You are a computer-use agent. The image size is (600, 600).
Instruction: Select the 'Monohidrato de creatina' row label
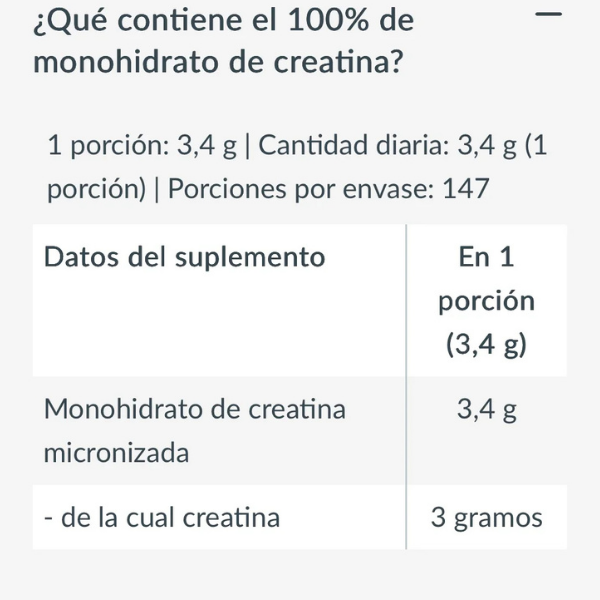coord(195,409)
